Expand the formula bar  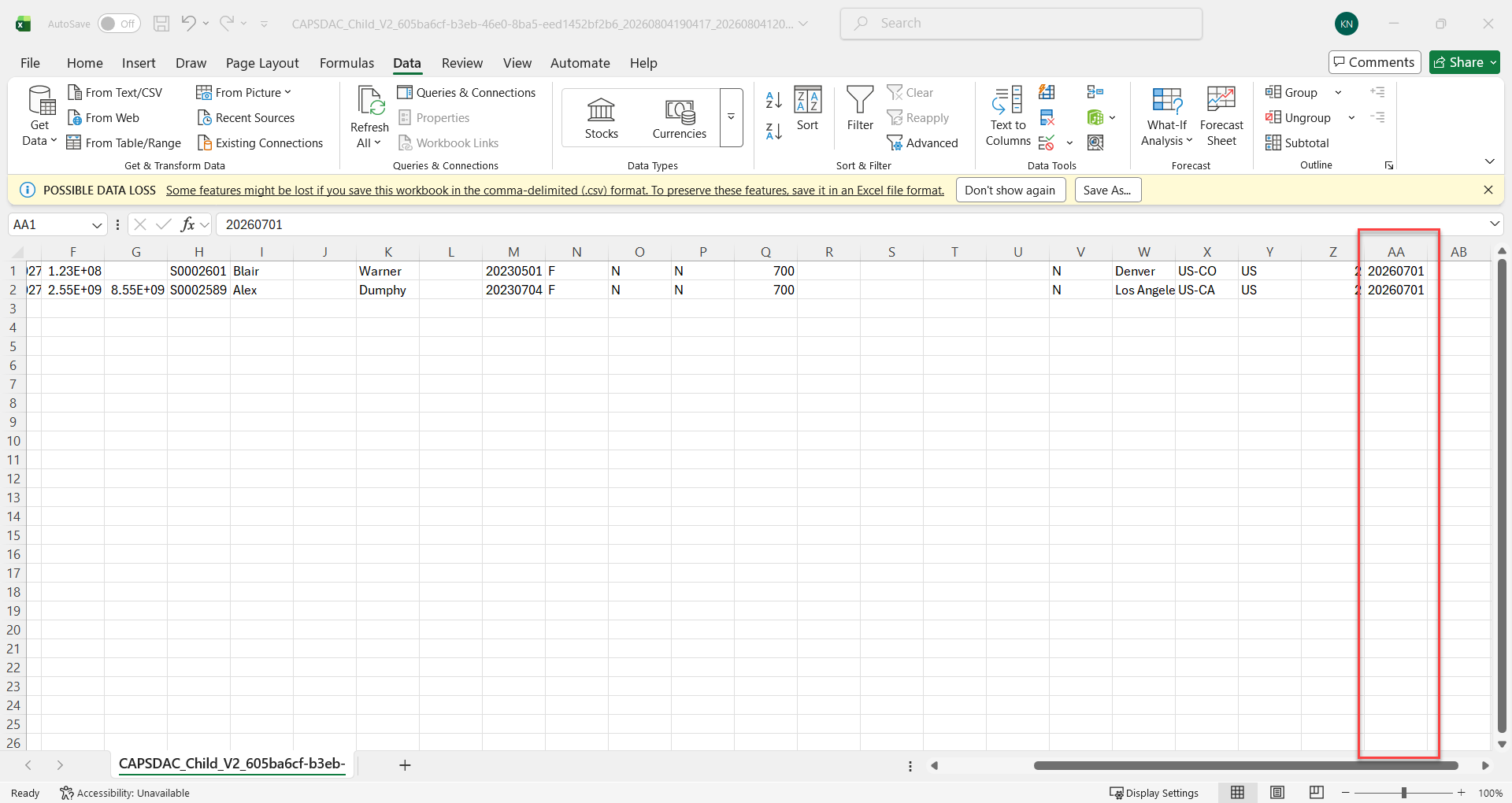1495,224
